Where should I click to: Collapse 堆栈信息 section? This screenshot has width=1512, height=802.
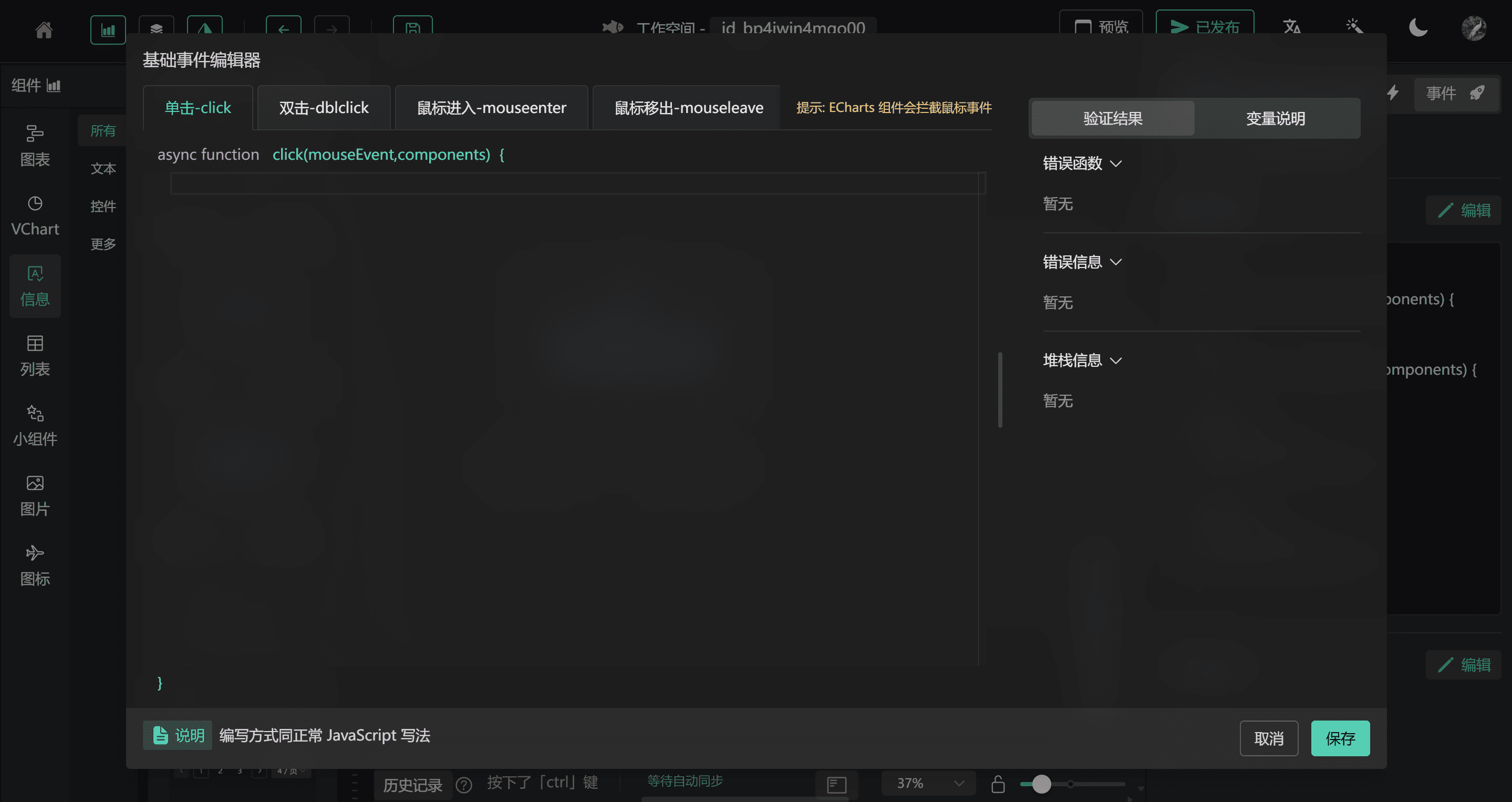tap(1082, 361)
